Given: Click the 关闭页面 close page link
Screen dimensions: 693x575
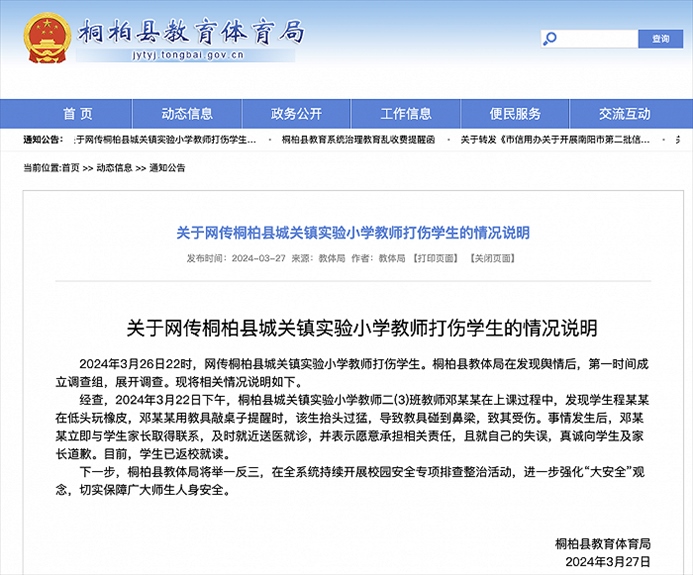Looking at the screenshot, I should click(x=492, y=258).
